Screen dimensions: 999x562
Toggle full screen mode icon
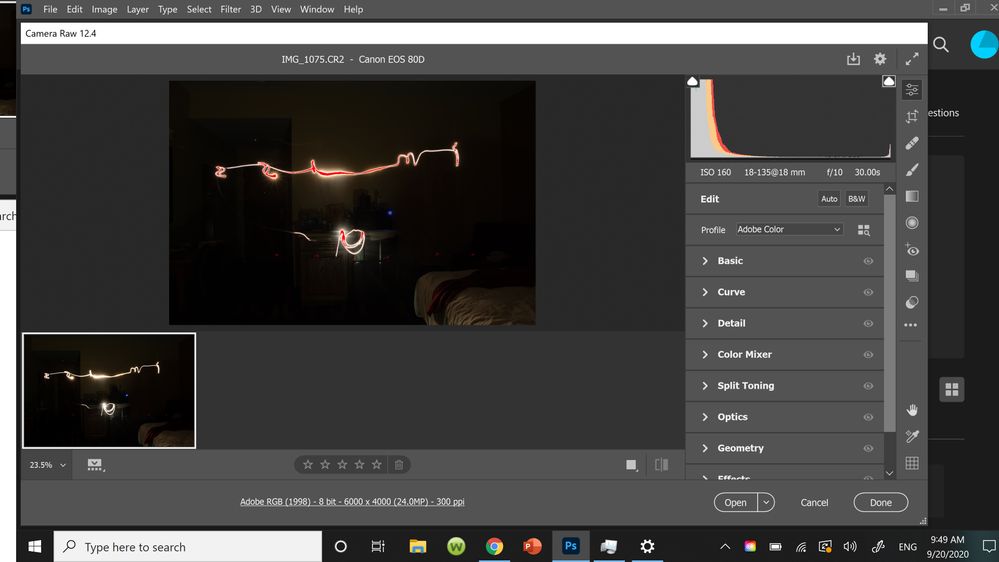point(912,59)
